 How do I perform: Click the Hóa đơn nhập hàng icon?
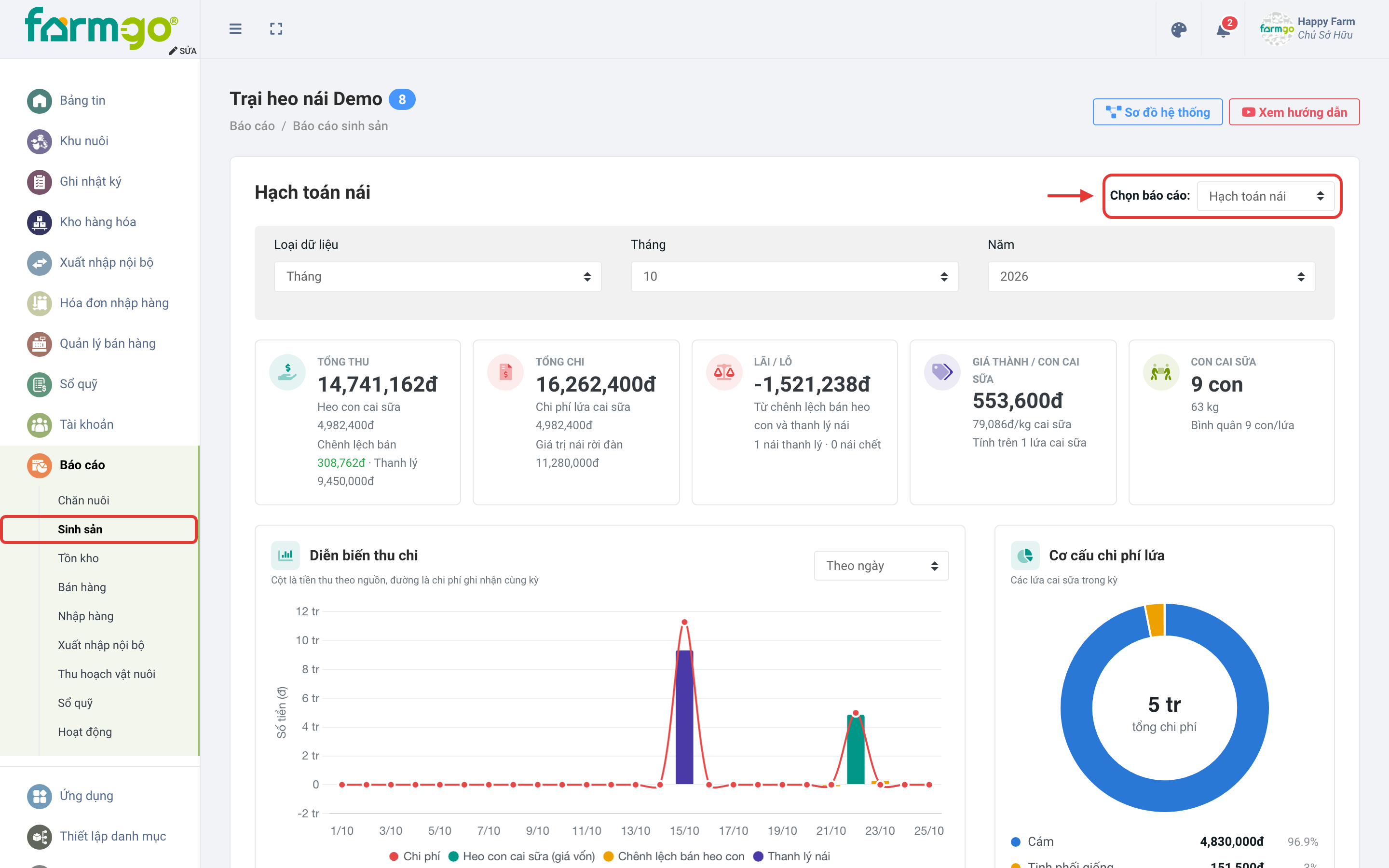(39, 303)
